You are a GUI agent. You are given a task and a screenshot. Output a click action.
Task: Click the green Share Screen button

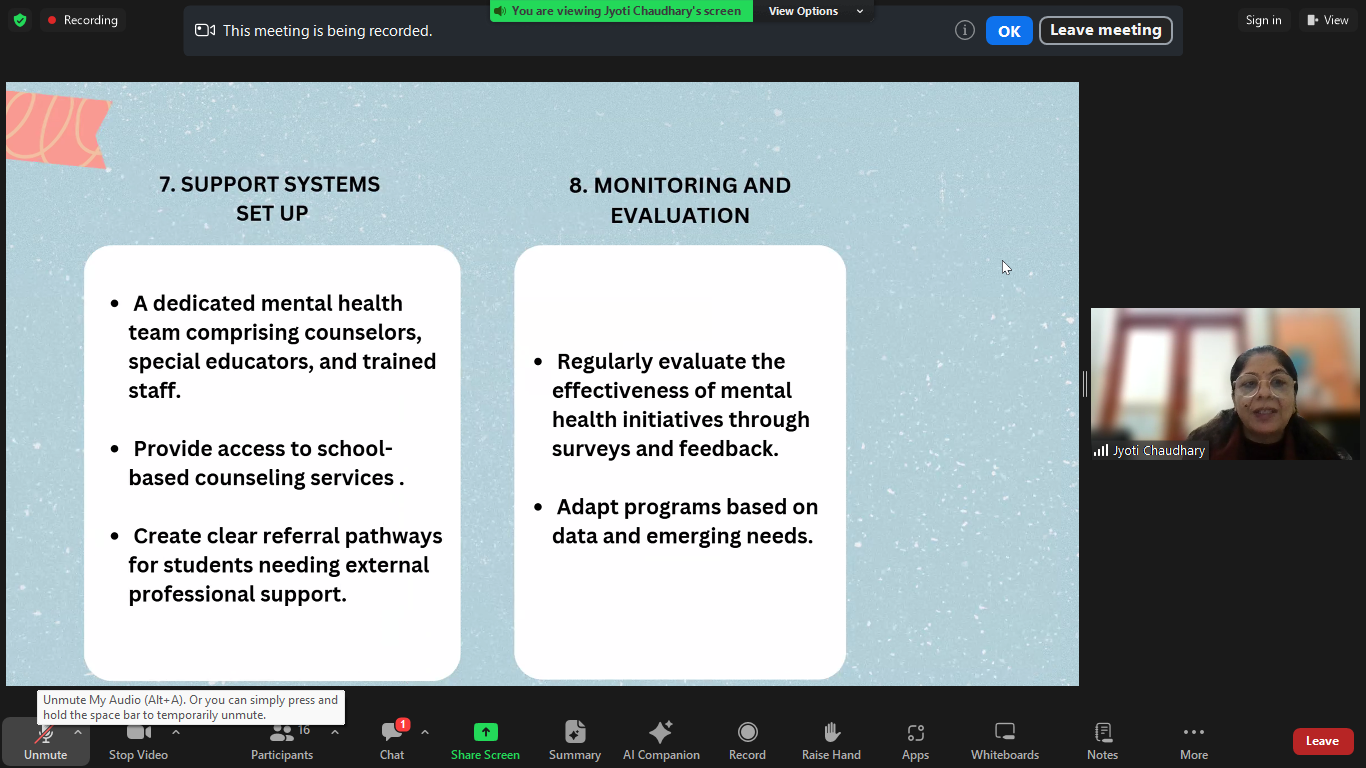[485, 742]
